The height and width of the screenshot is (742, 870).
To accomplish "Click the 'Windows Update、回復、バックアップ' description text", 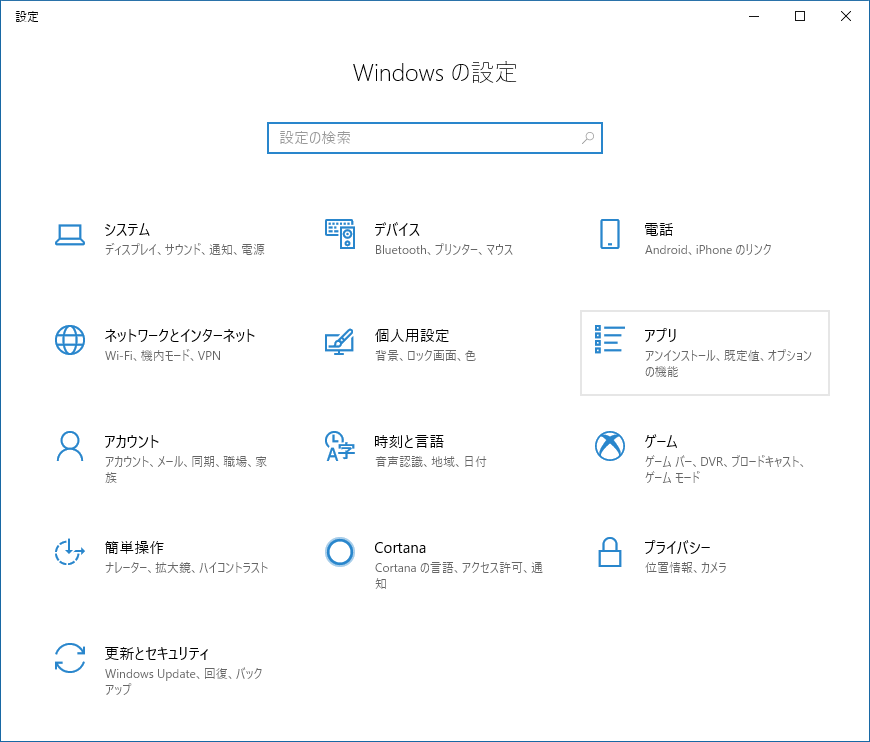I will (184, 682).
